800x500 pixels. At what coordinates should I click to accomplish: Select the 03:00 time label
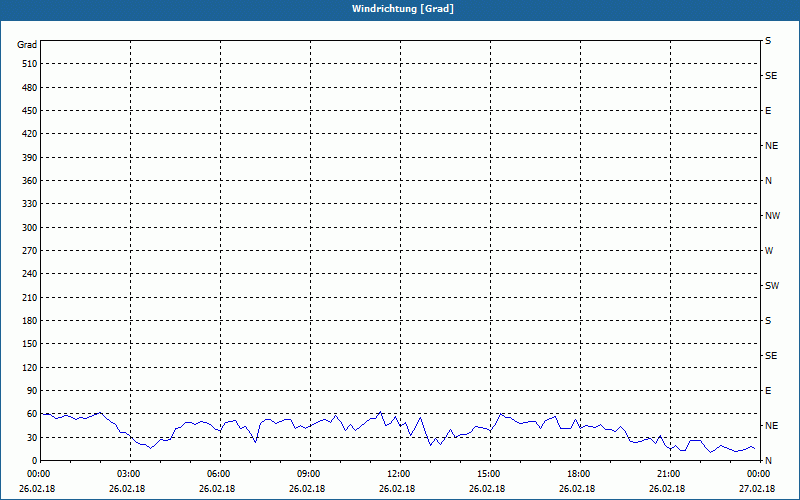click(x=130, y=474)
